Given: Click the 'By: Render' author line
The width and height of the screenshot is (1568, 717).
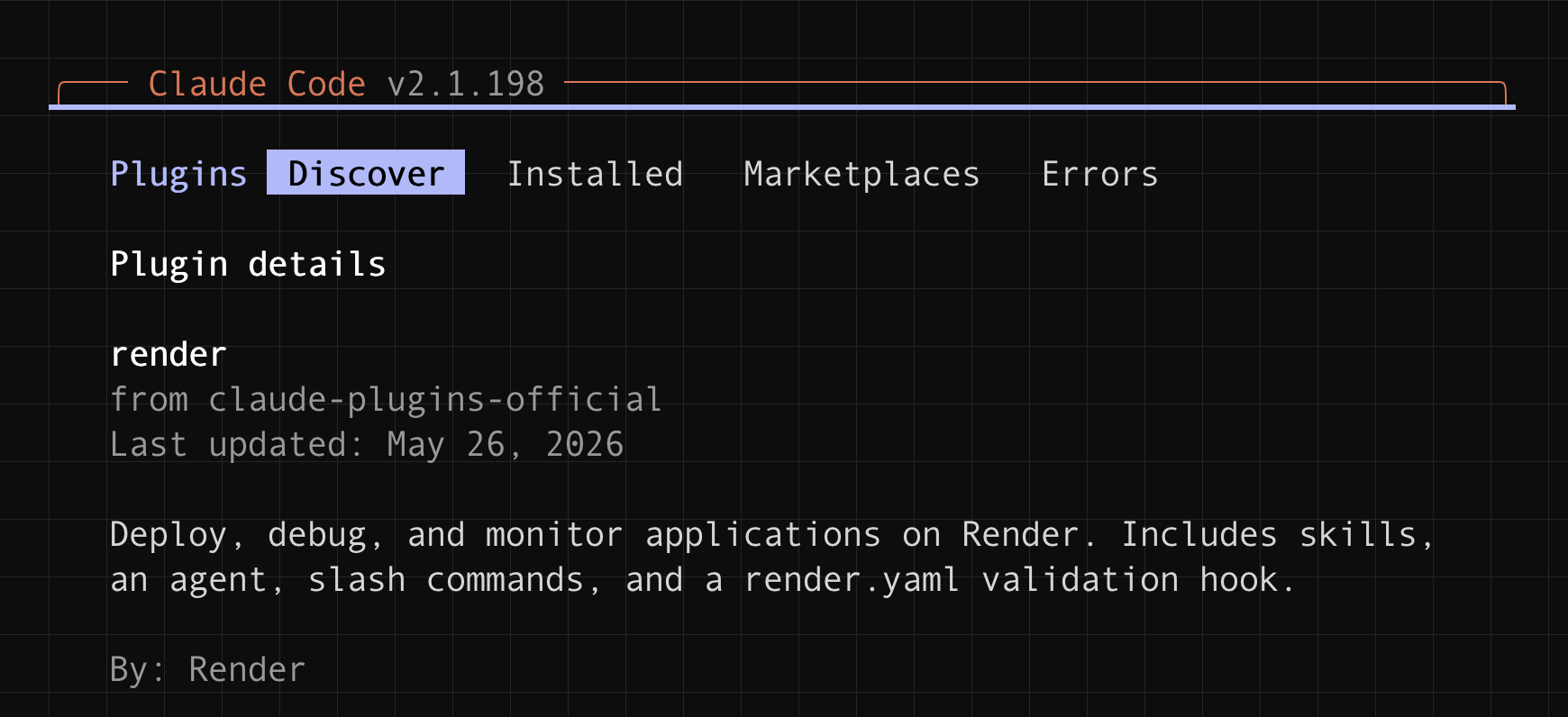Looking at the screenshot, I should pyautogui.click(x=208, y=669).
